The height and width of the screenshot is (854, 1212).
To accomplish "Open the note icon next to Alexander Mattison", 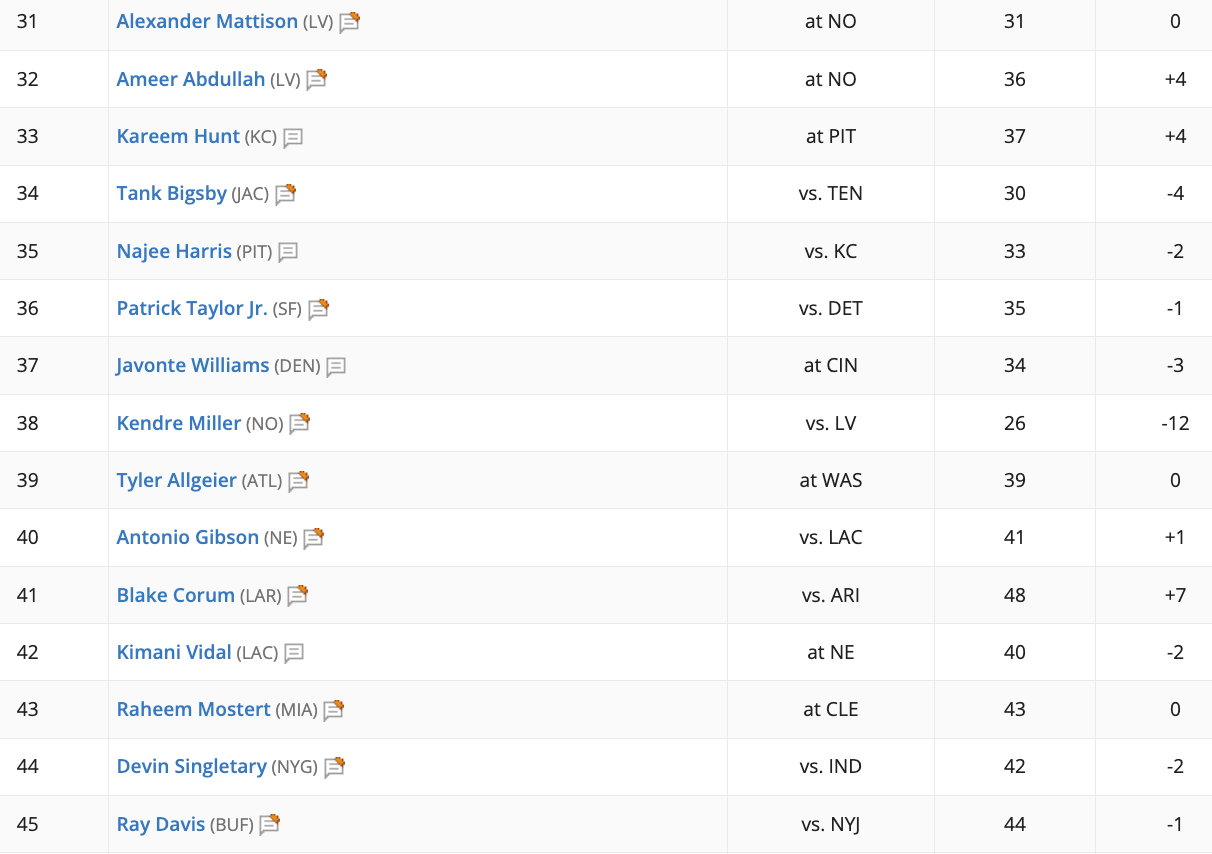I will point(349,22).
